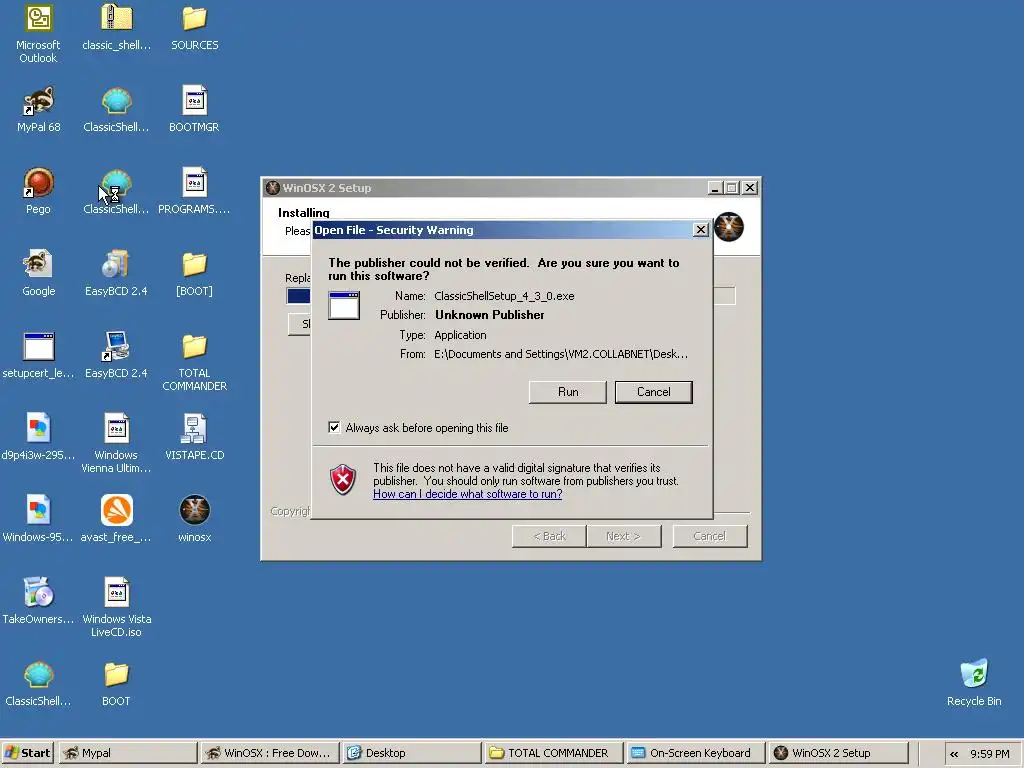Switch to Mypal taskbar window
This screenshot has width=1024, height=768.
tap(128, 753)
